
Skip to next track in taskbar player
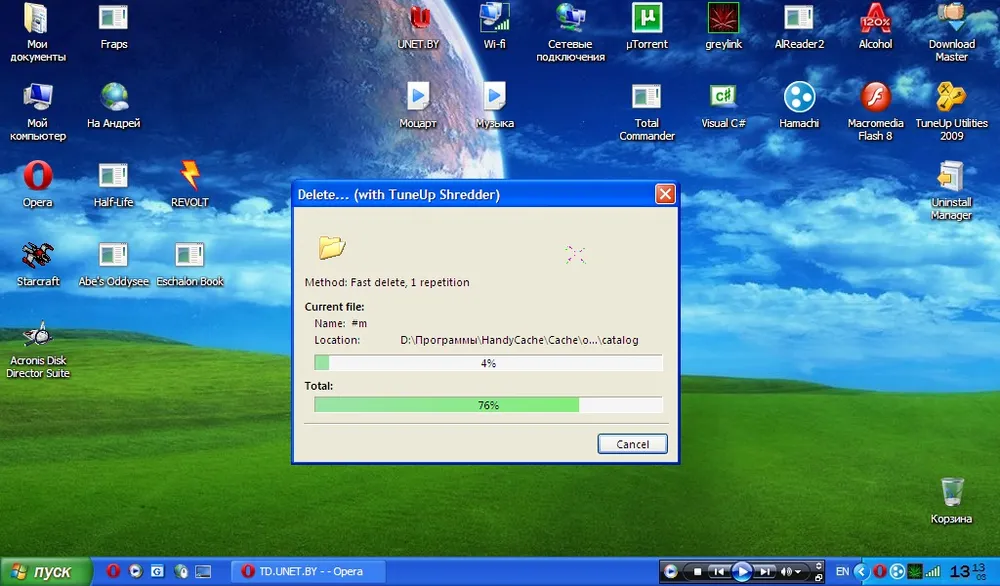click(x=765, y=572)
